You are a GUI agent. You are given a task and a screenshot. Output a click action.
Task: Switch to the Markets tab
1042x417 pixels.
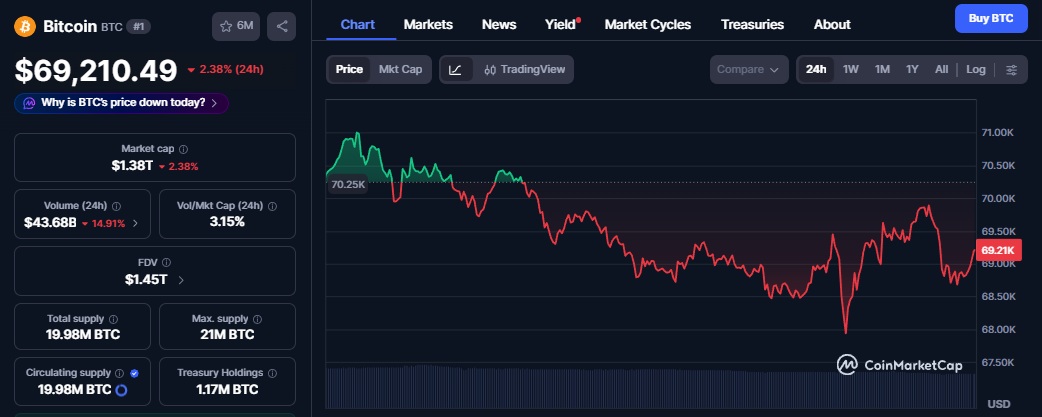pos(428,24)
